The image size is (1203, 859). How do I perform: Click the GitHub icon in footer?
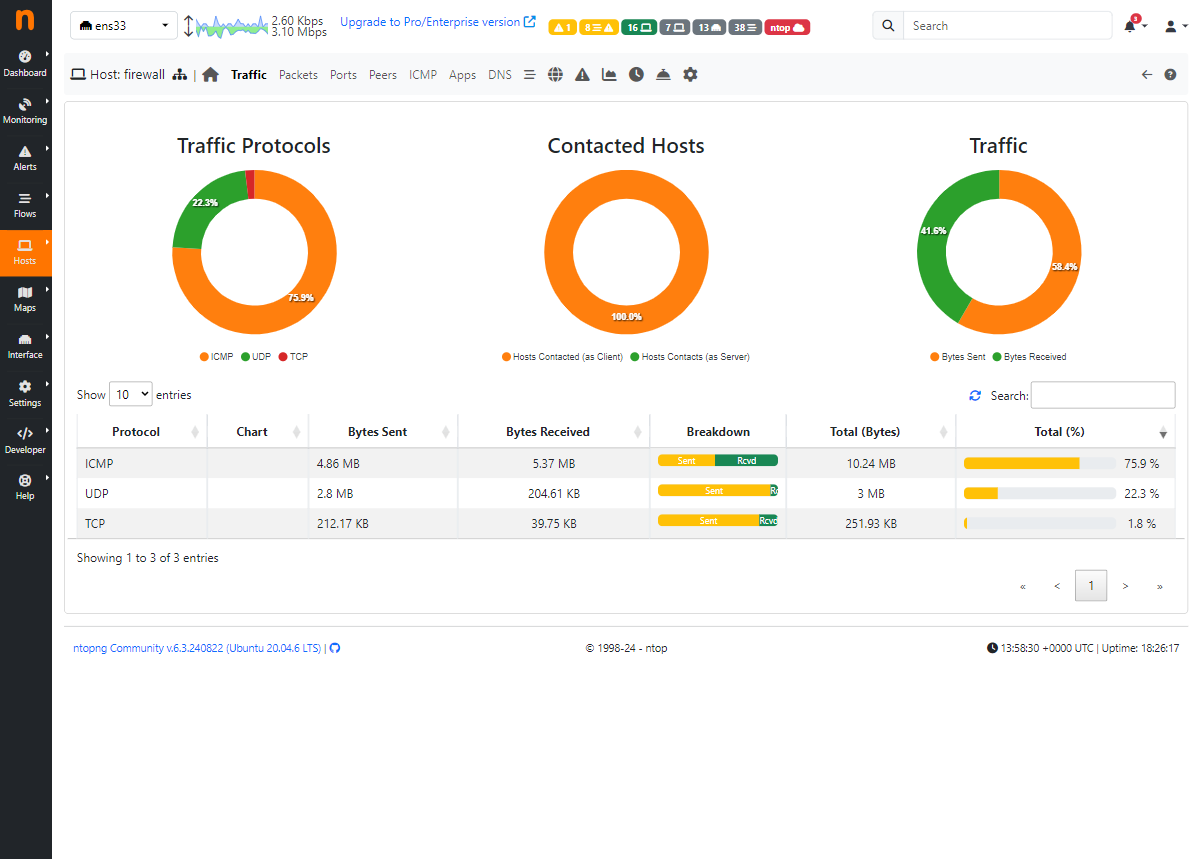click(x=335, y=648)
